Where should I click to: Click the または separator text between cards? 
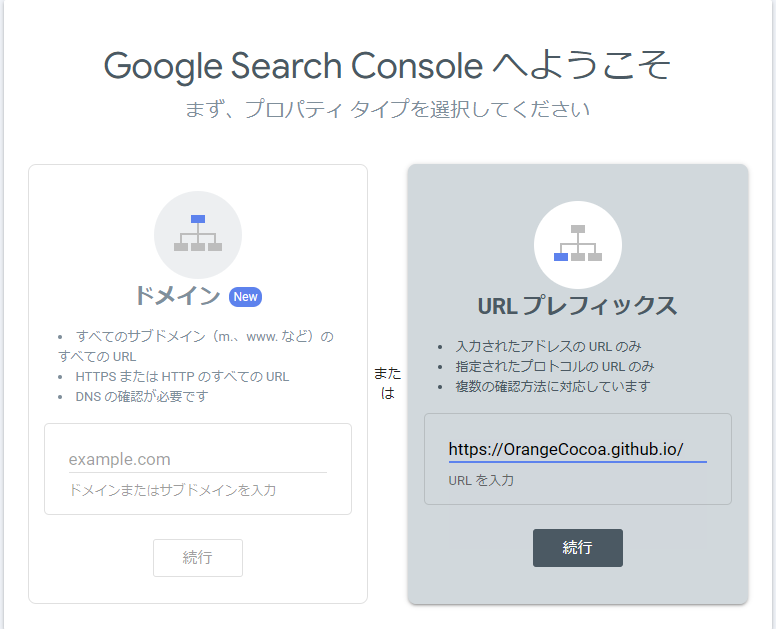click(388, 383)
